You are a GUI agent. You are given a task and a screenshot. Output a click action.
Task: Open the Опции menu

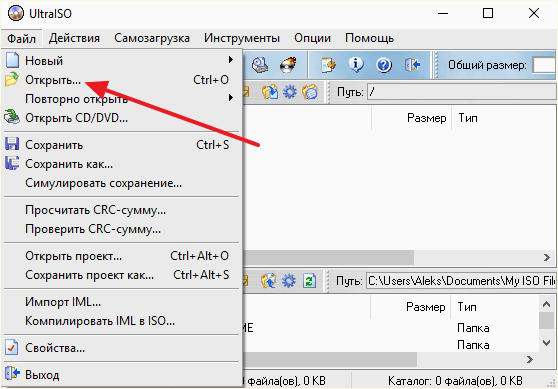tap(312, 38)
